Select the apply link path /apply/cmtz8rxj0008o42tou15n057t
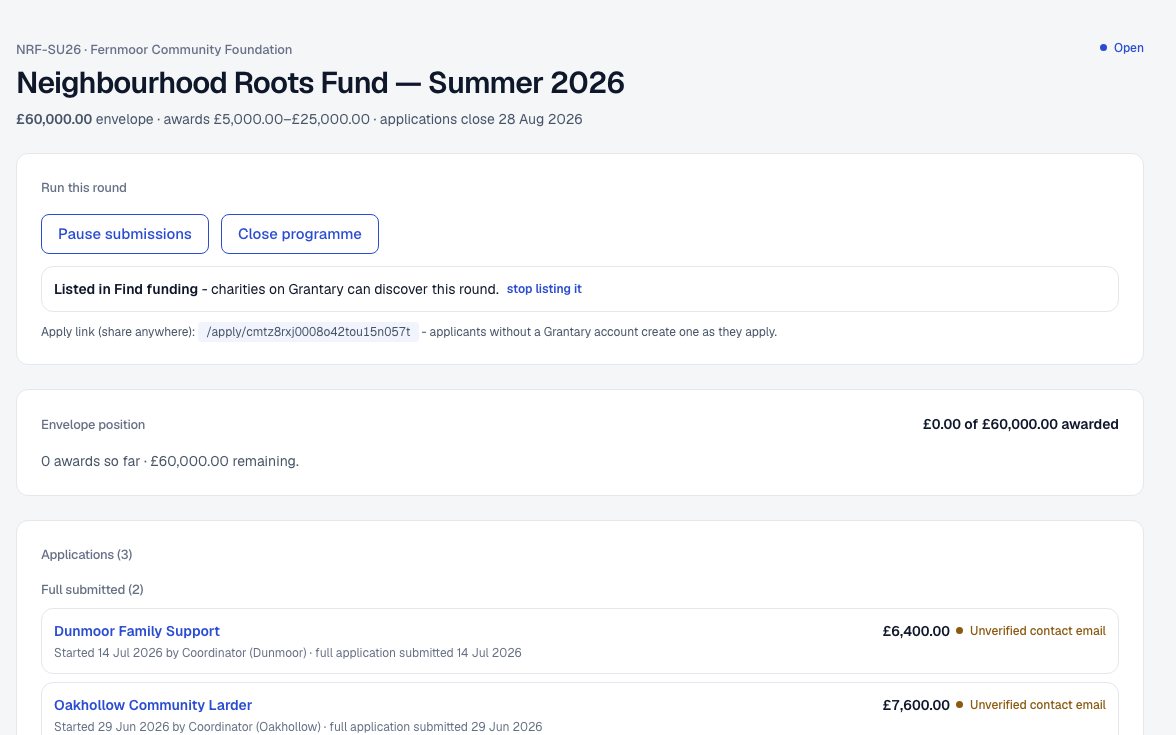 pos(308,332)
